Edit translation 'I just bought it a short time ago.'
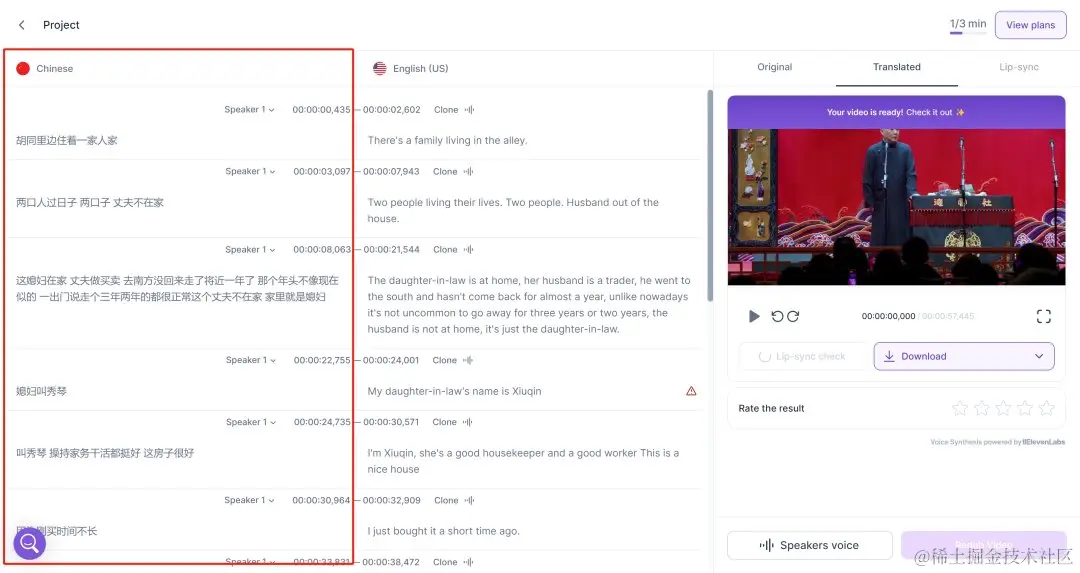Screen dimensions: 1080x573 tap(444, 531)
